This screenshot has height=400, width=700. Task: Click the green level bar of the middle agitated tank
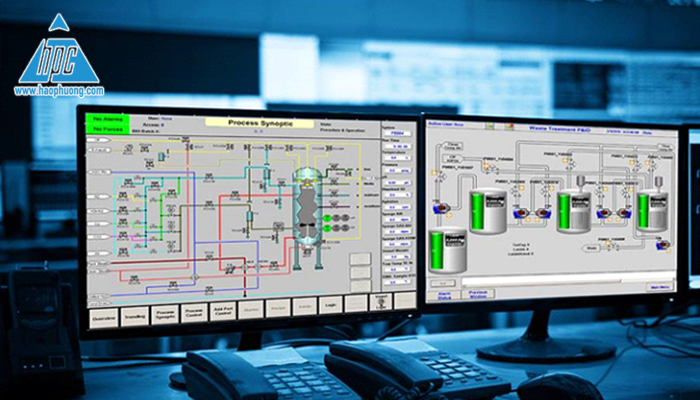pos(564,211)
